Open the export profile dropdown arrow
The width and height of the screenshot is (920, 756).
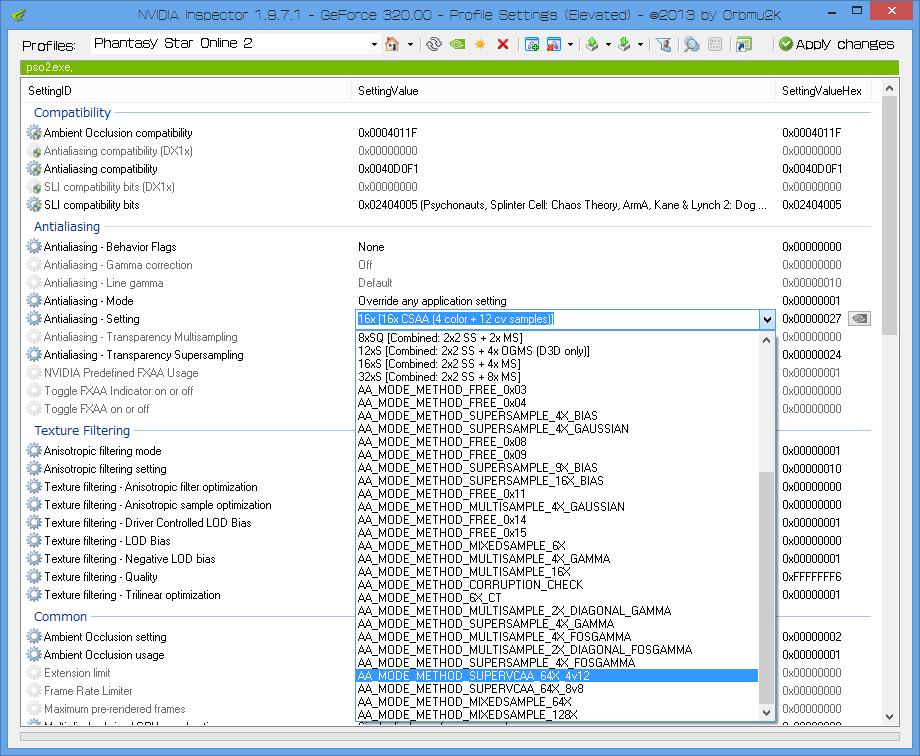[x=608, y=45]
